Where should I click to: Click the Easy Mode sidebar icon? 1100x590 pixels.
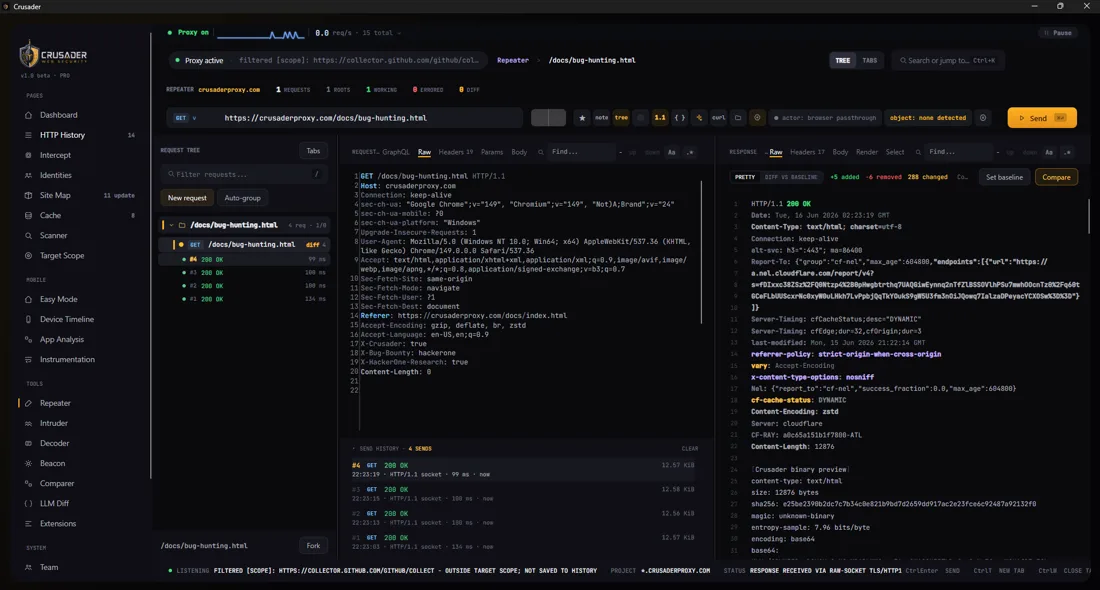click(29, 300)
